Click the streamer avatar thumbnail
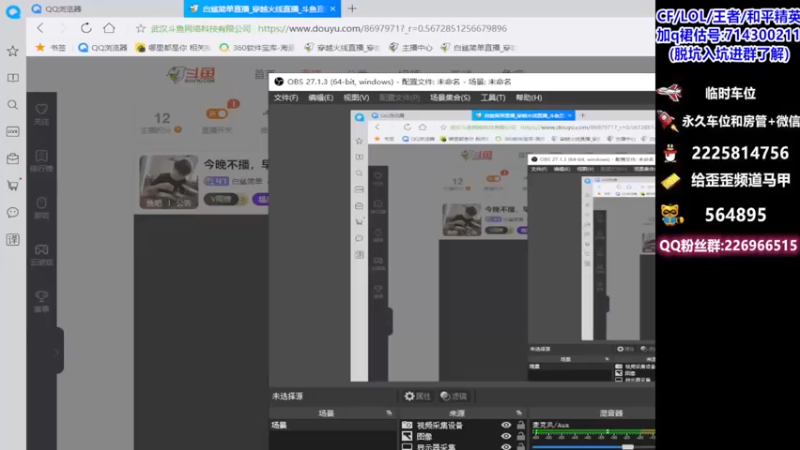The image size is (800, 450). (168, 182)
